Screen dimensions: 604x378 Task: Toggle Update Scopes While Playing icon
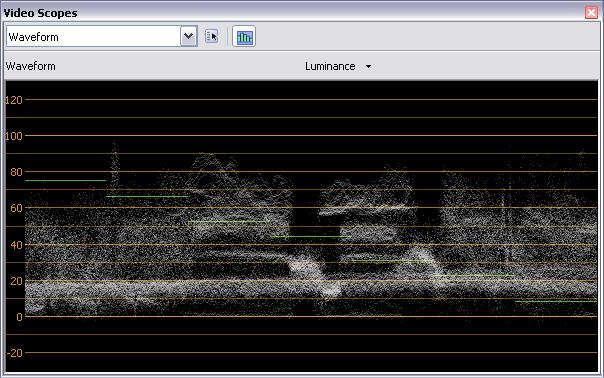(x=244, y=37)
